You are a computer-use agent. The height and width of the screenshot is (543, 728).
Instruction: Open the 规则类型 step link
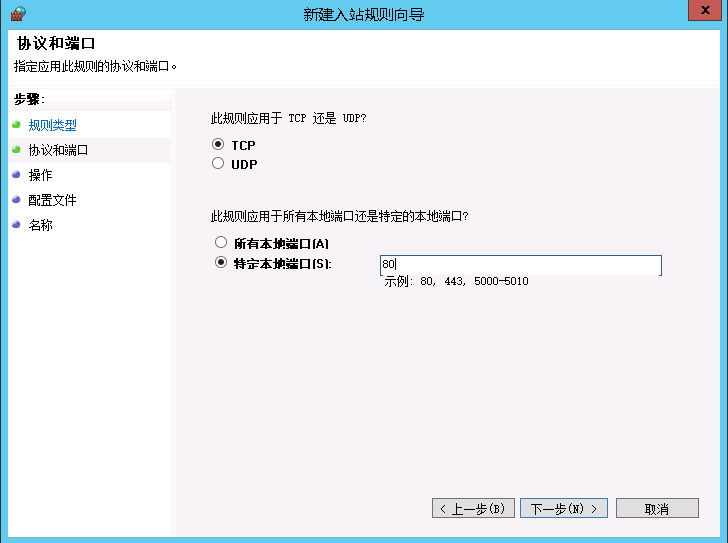(52, 125)
